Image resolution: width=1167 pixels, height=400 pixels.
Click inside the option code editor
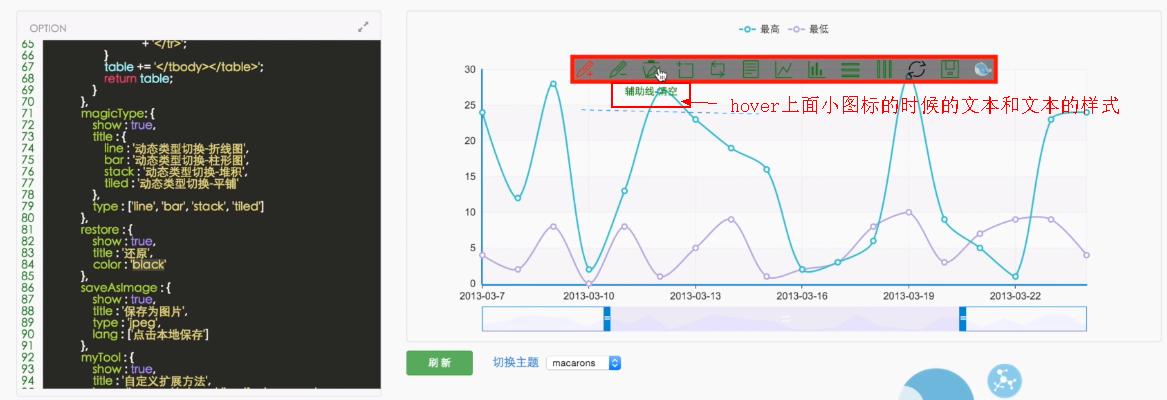211,215
